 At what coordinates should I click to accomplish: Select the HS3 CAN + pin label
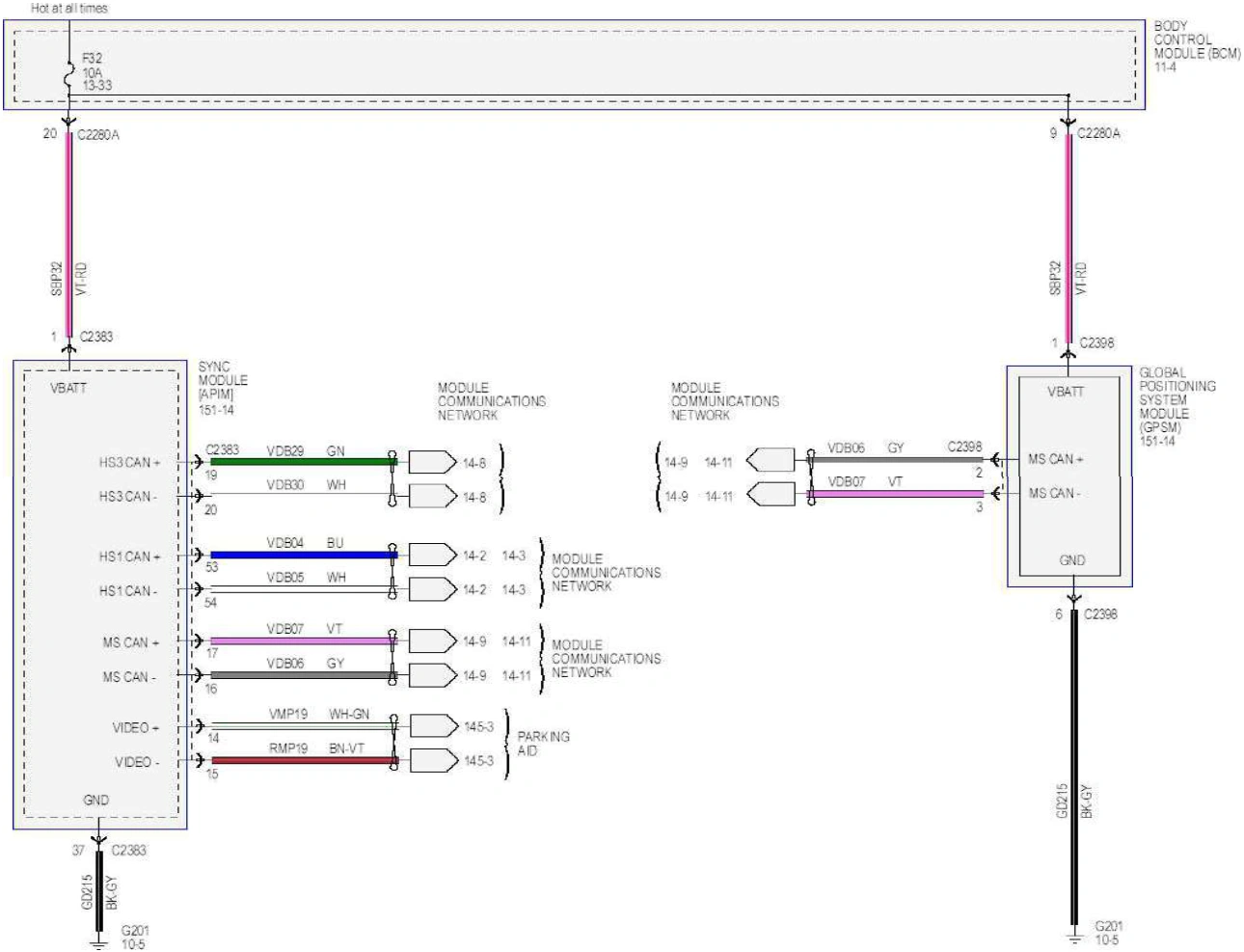129,462
